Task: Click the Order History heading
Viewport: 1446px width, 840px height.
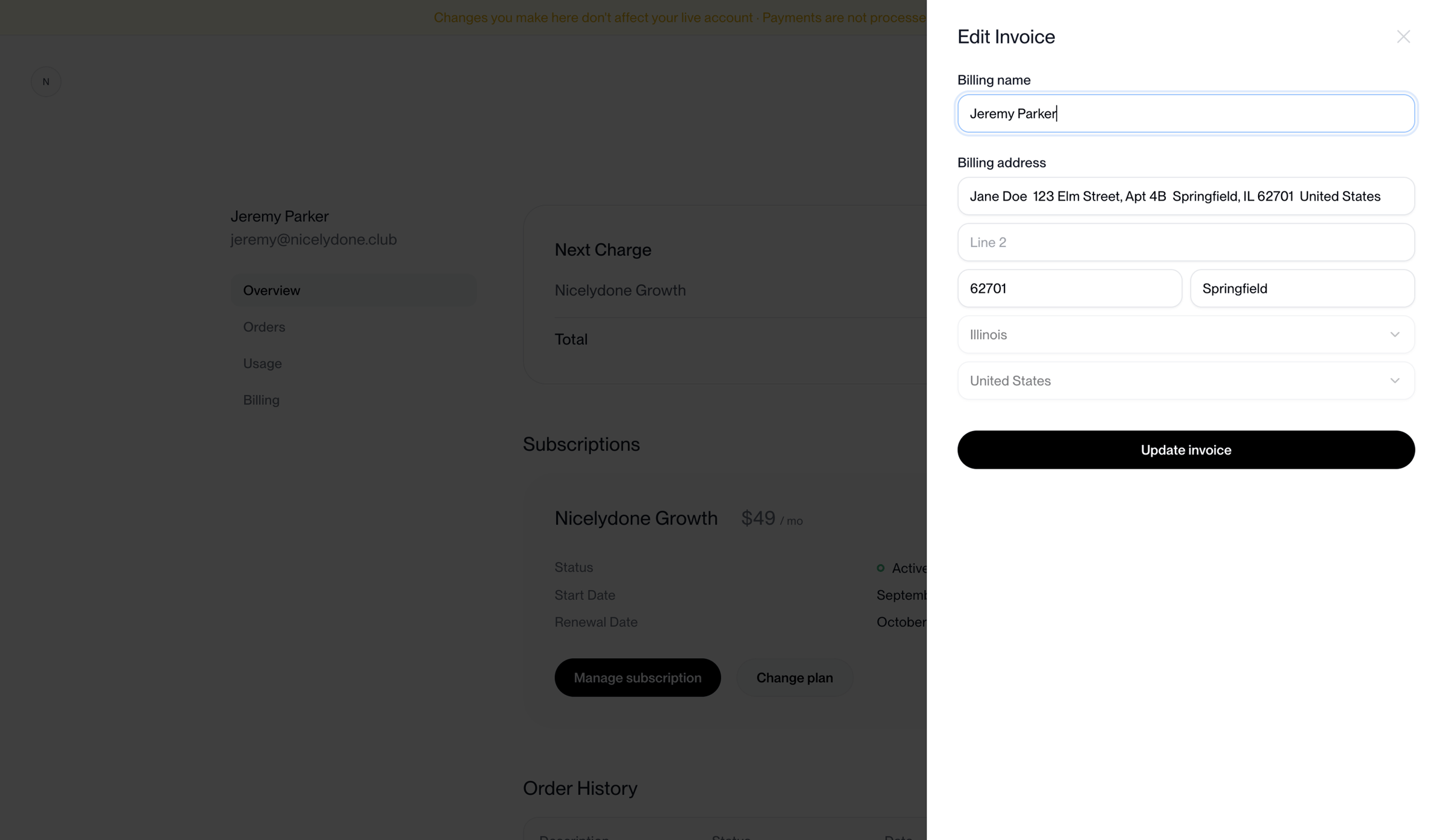Action: click(x=580, y=788)
